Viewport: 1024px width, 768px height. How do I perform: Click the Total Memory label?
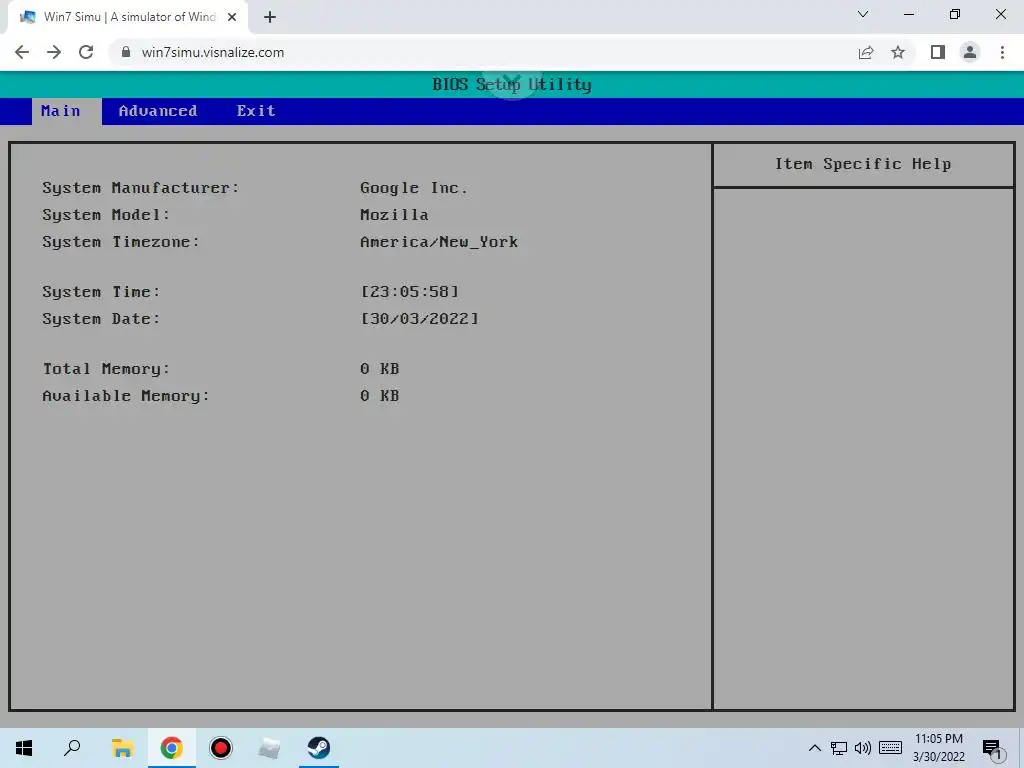[106, 369]
